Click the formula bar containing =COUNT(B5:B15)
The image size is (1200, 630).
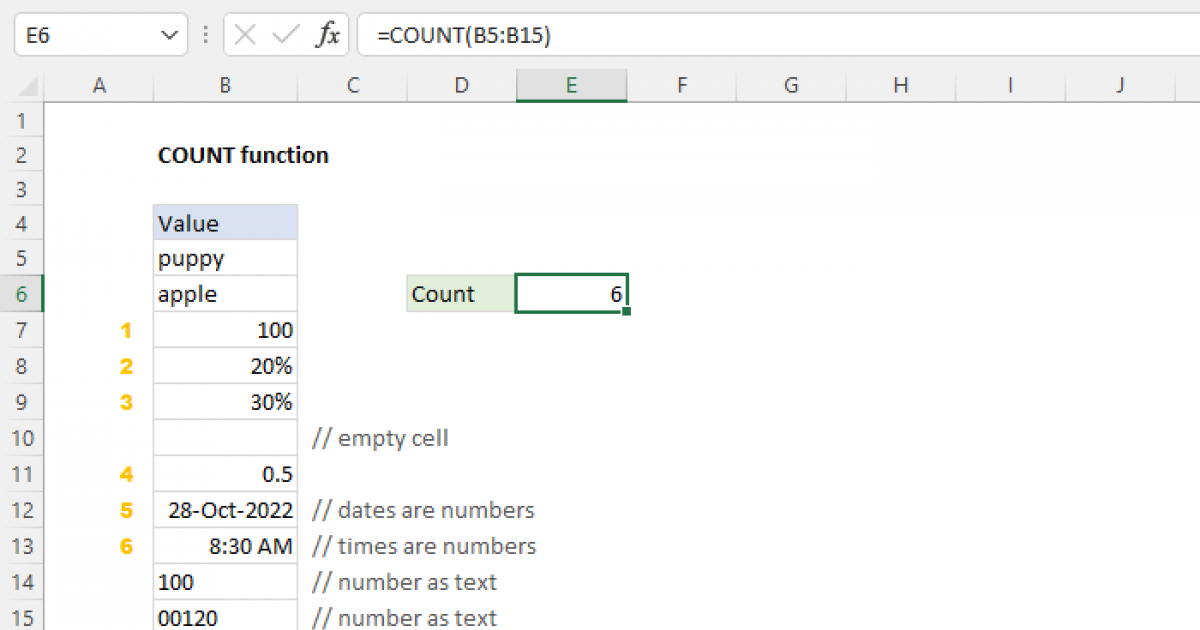pyautogui.click(x=460, y=34)
